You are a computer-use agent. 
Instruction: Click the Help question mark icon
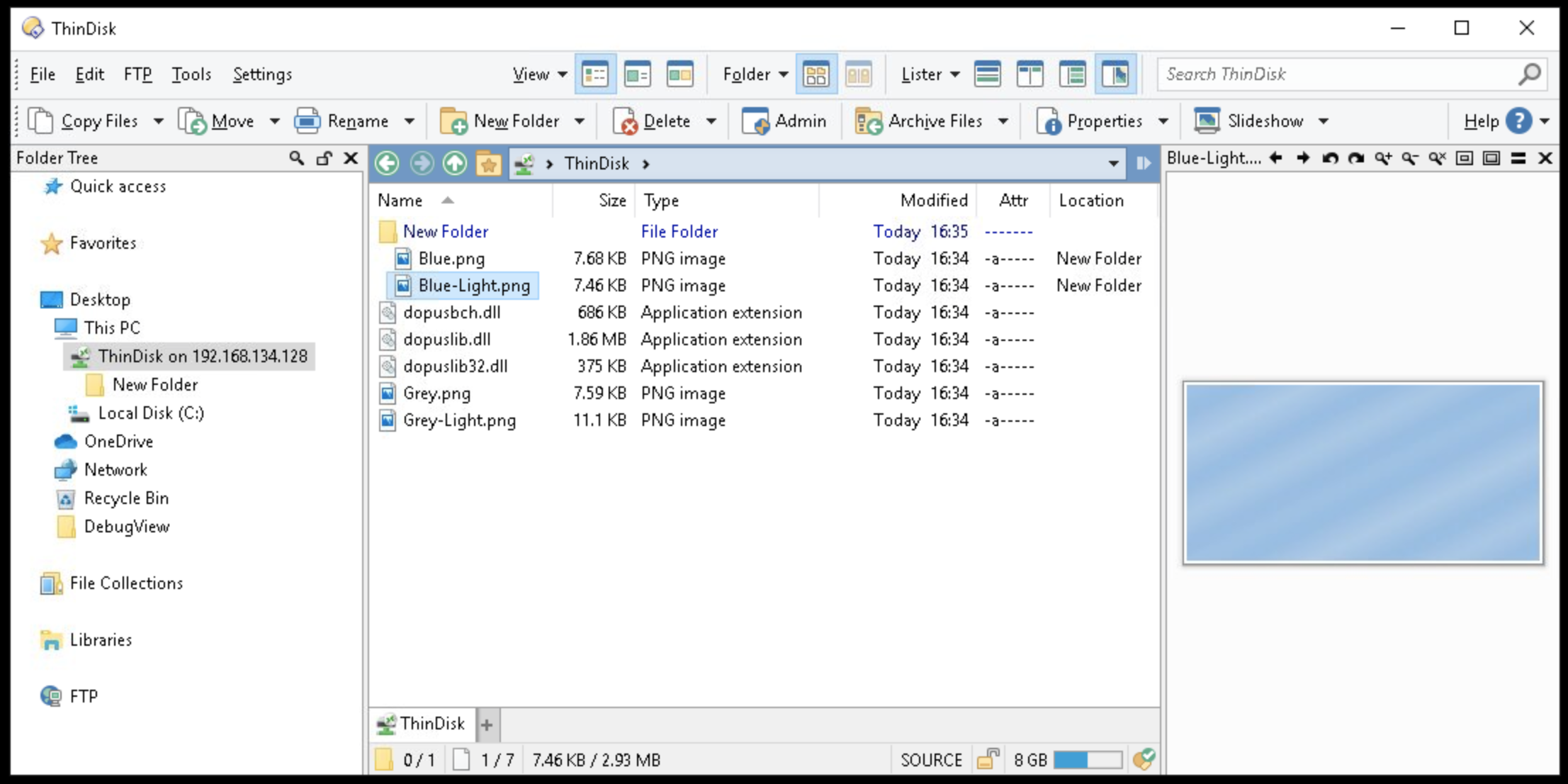tap(1518, 122)
